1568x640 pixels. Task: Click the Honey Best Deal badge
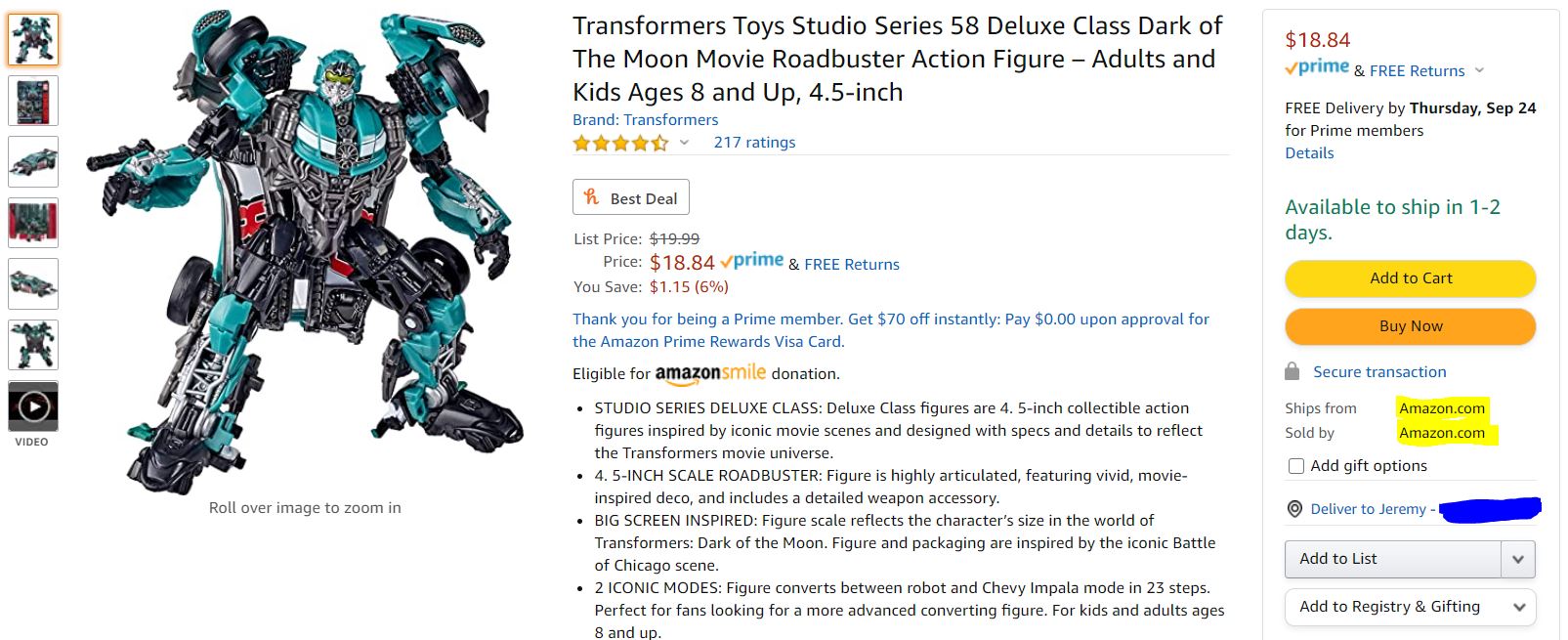coord(631,197)
